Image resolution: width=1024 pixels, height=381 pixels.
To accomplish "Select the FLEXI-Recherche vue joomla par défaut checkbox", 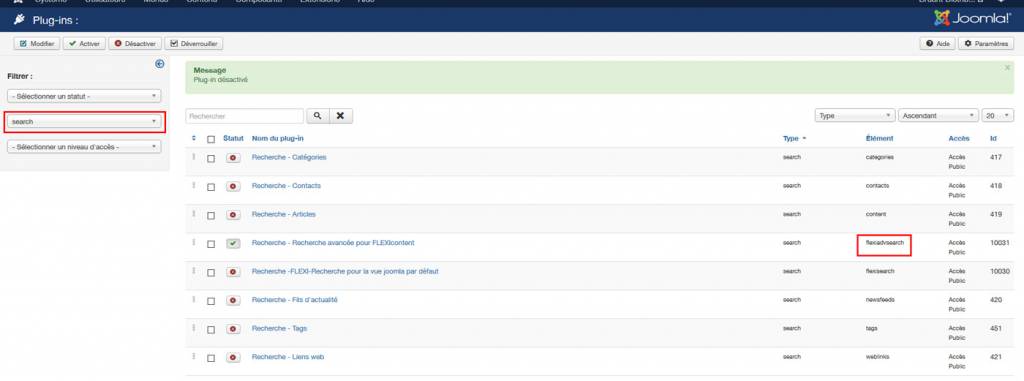I will click(x=210, y=273).
